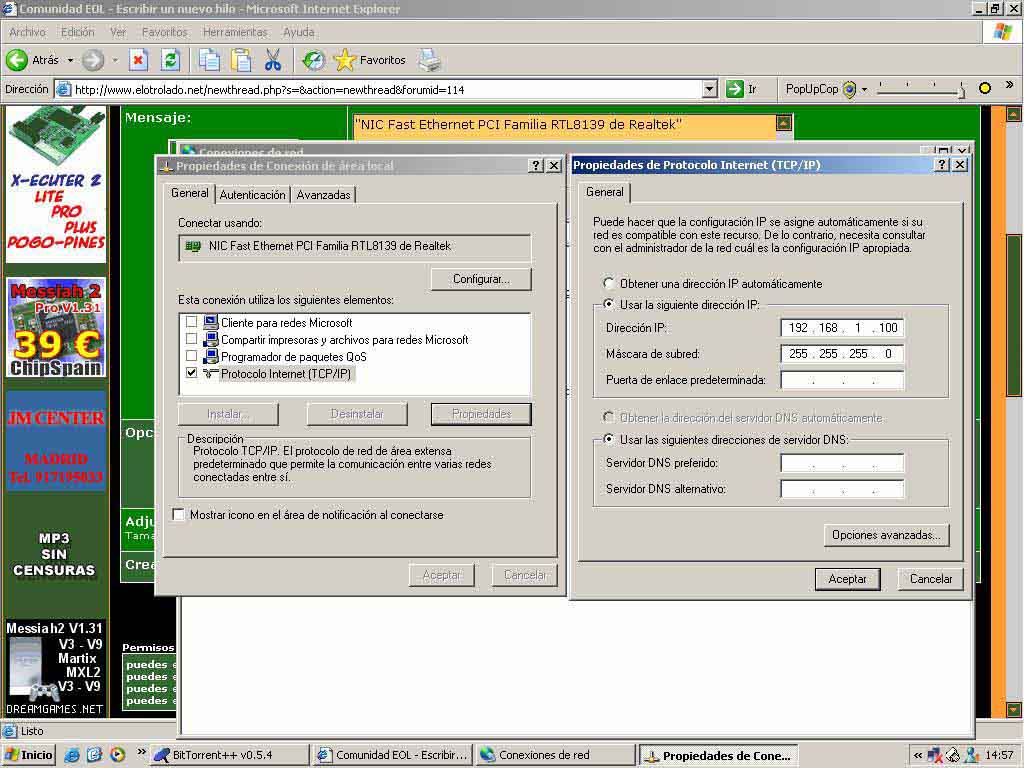This screenshot has height=768, width=1024.
Task: Click the Refresh page toolbar icon
Action: (x=171, y=60)
